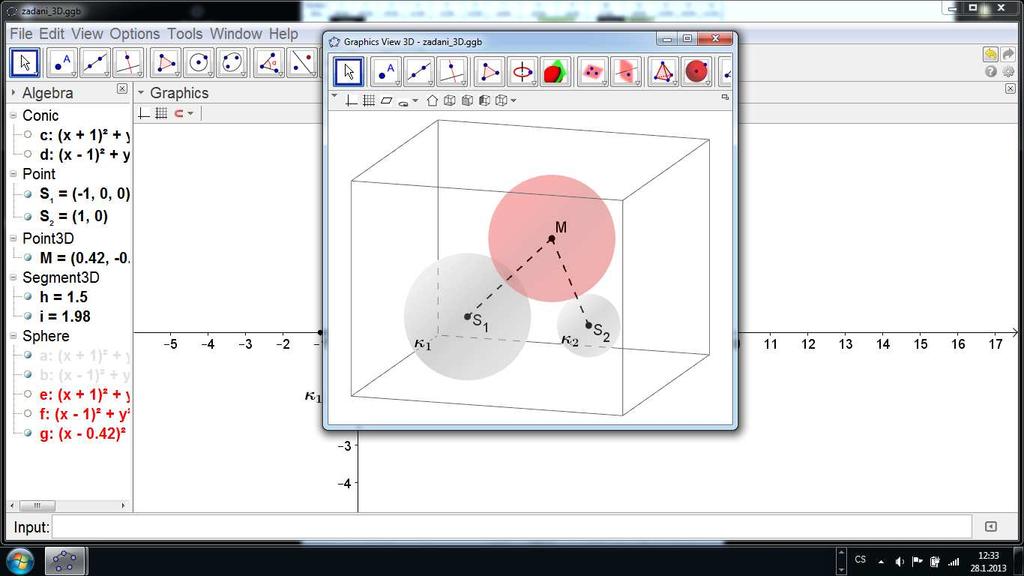Click the Redo arrow icon

tap(1008, 54)
